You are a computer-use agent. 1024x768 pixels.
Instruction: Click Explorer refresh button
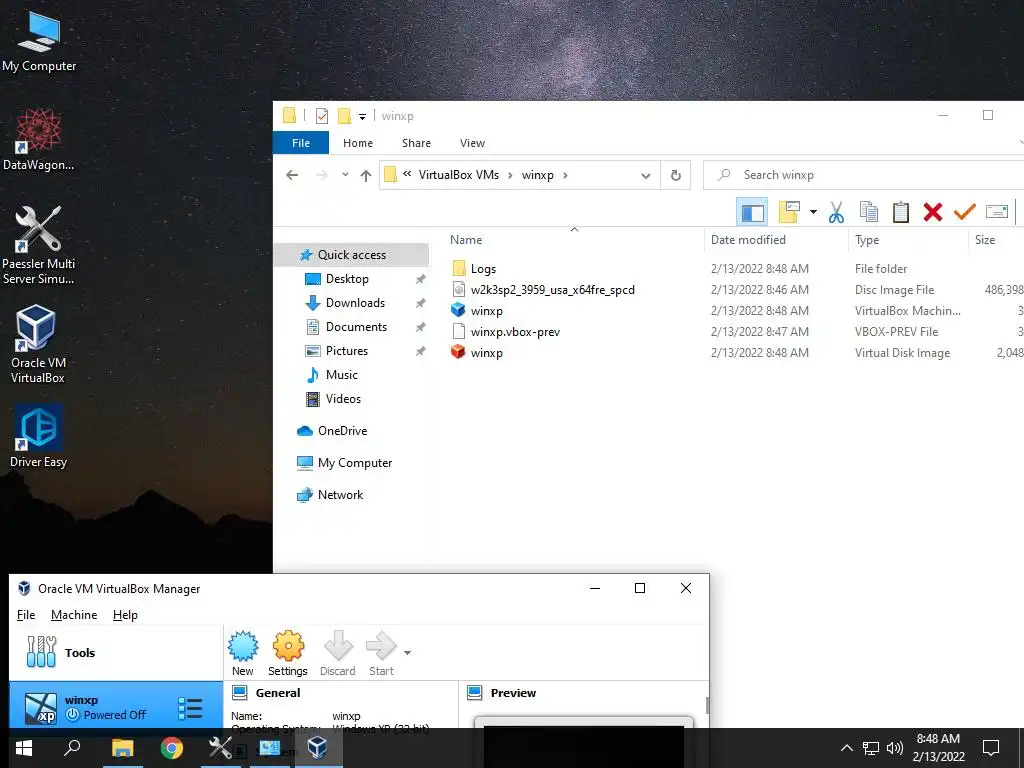pos(675,175)
